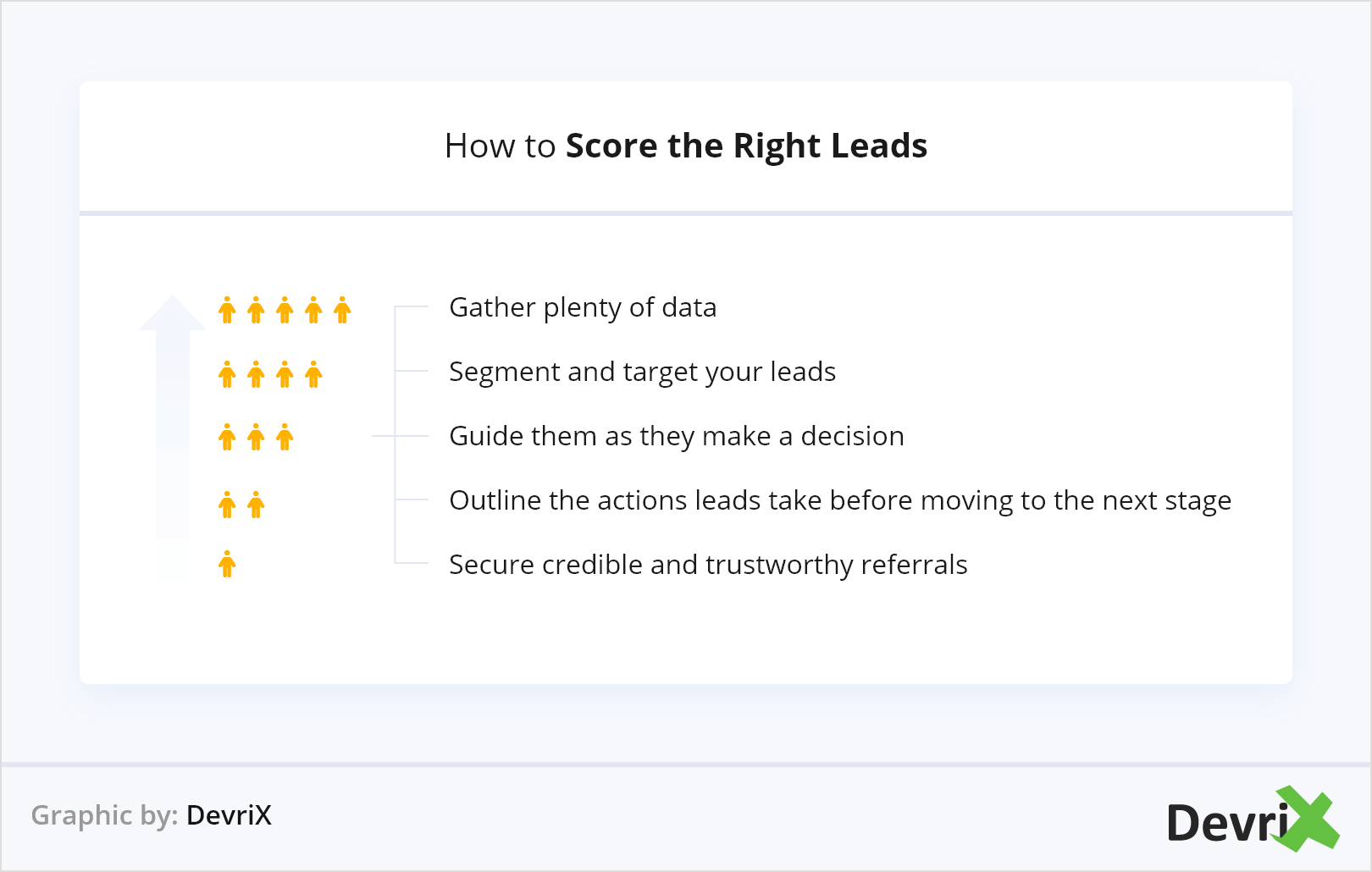Click the second person icon in the two-person row
Screen dimensions: 1372x872
(x=256, y=505)
